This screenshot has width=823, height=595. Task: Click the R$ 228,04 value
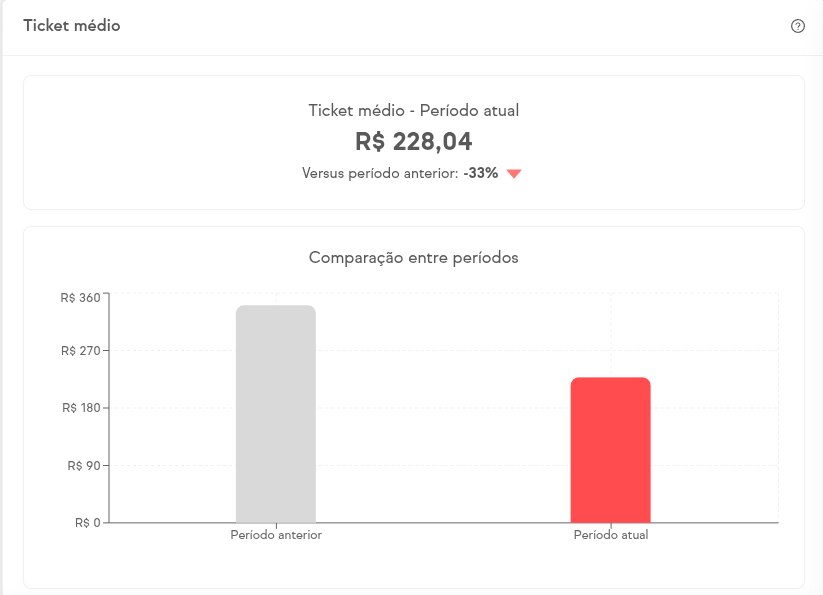(413, 142)
